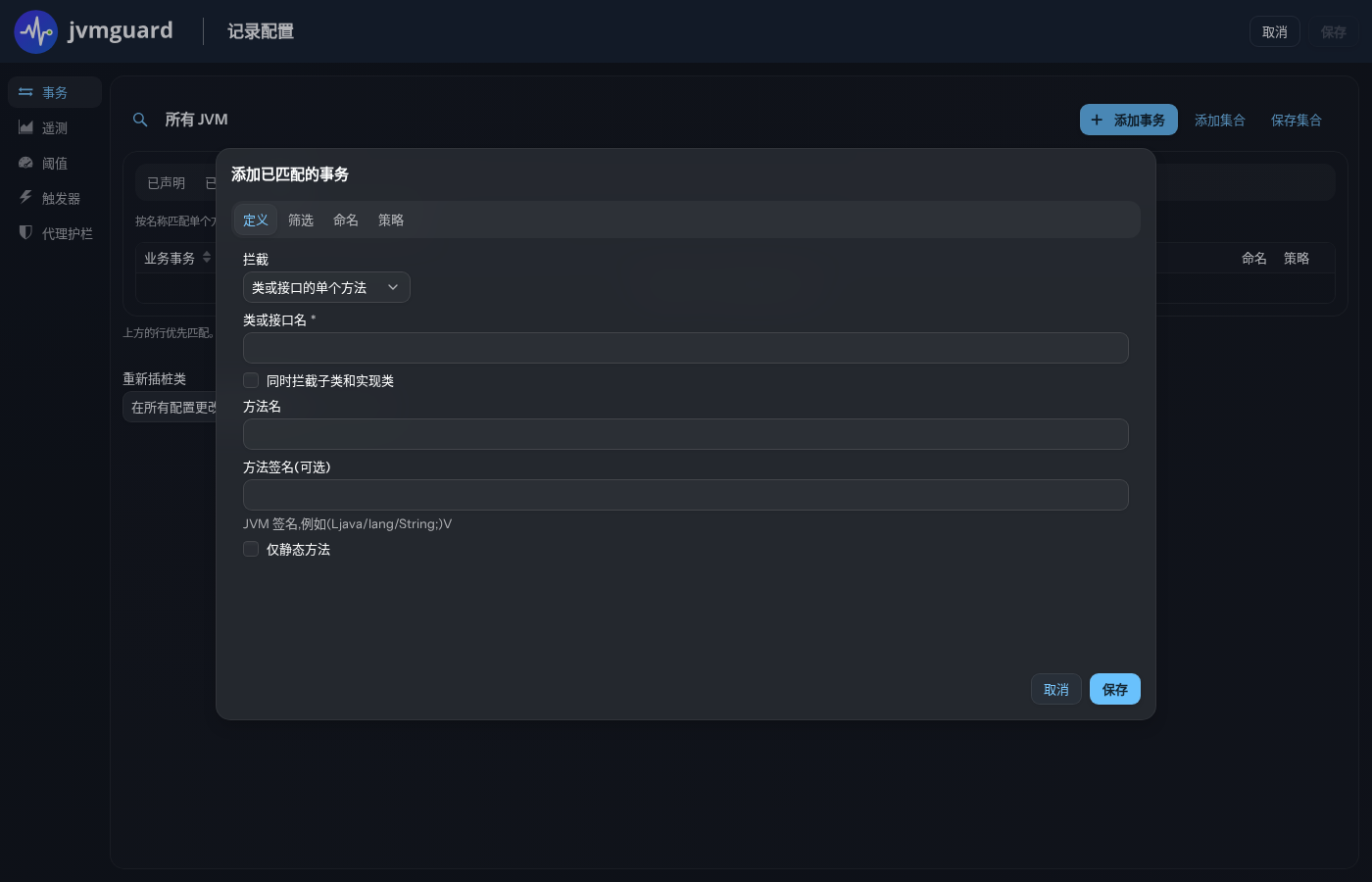This screenshot has width=1372, height=882.
Task: Click the sort arrows beside 业务事务
Action: pyautogui.click(x=207, y=258)
